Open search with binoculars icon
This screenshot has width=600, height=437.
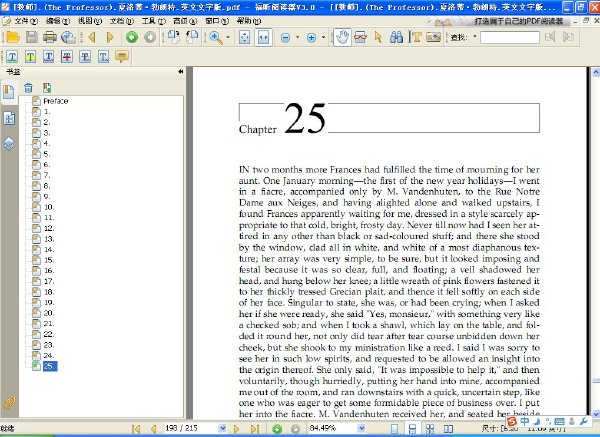point(396,37)
